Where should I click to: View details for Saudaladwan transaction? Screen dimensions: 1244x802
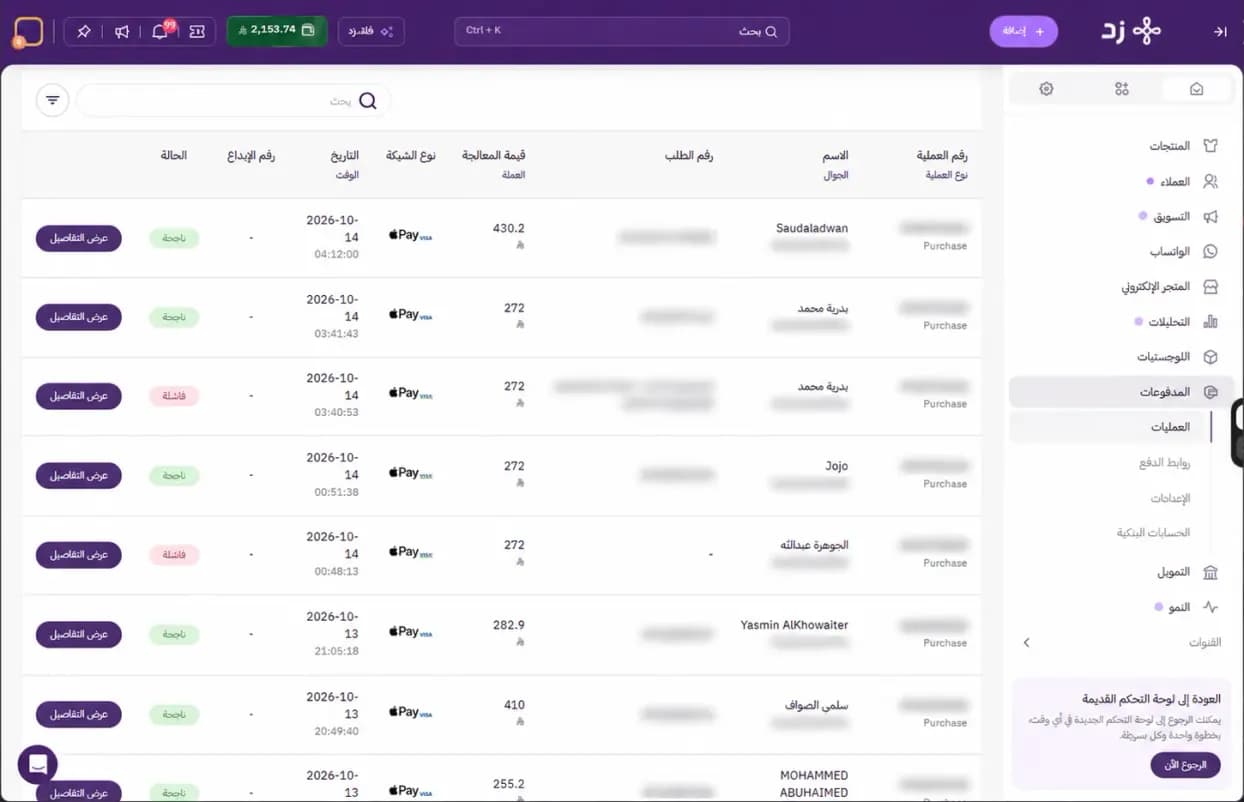point(79,238)
